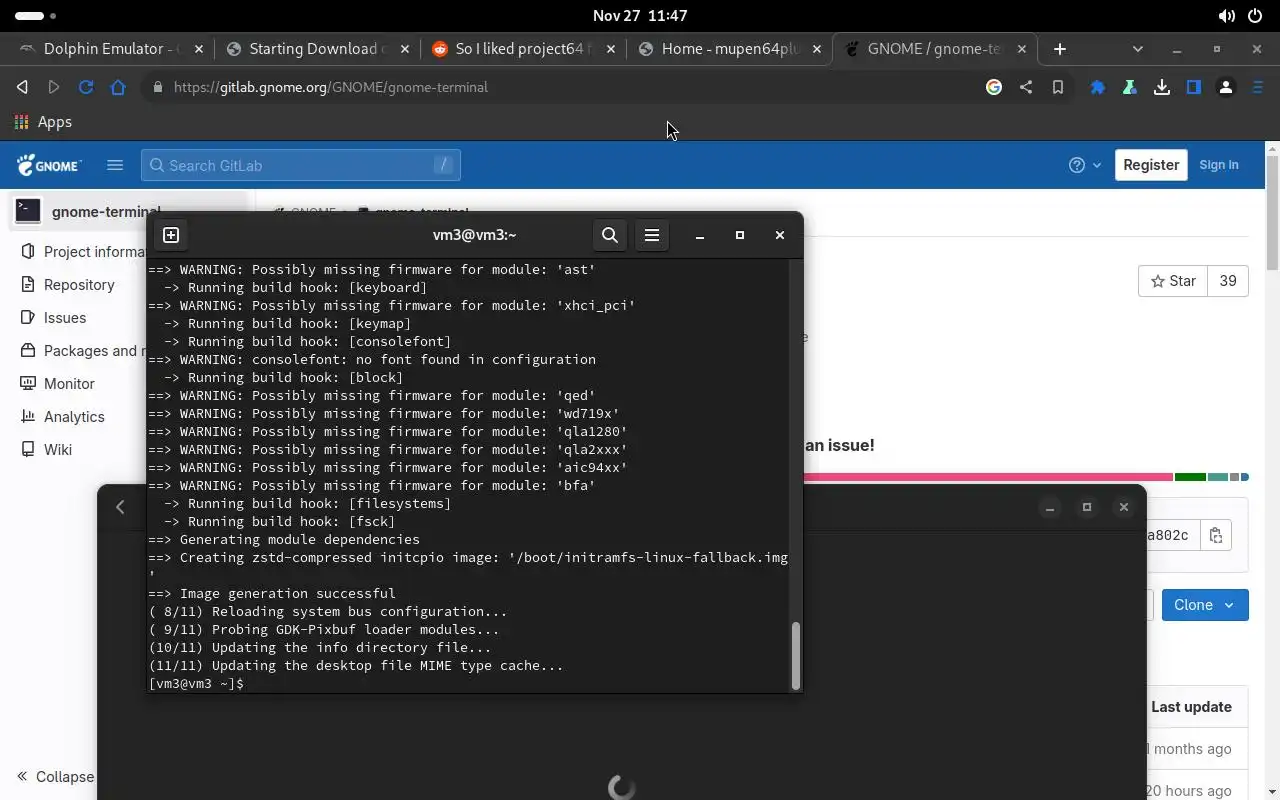Image resolution: width=1280 pixels, height=800 pixels.
Task: Close the mupen64plus tab
Action: pos(817,48)
